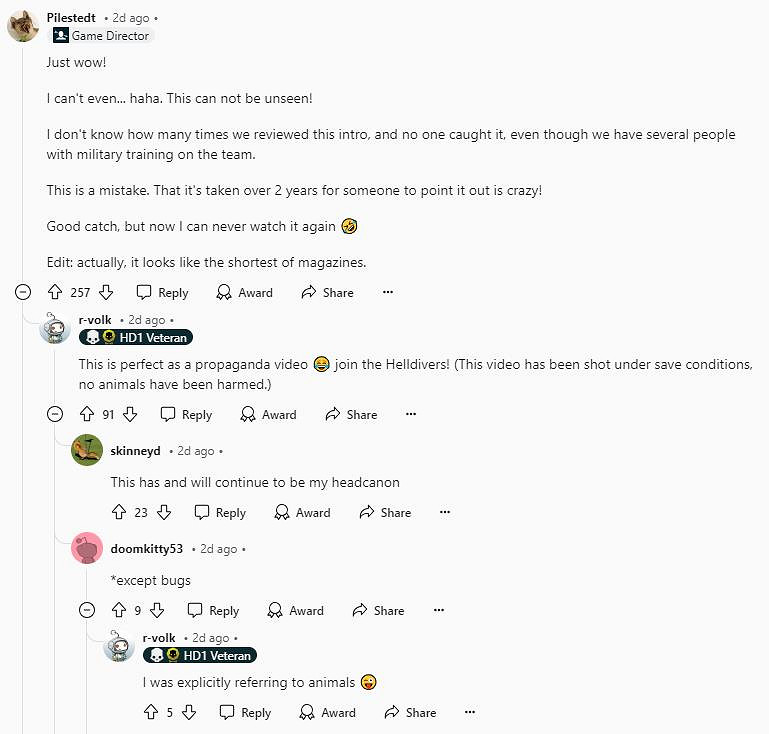Image resolution: width=769 pixels, height=734 pixels.
Task: Upvote r-volk's propaganda video comment
Action: (x=87, y=415)
